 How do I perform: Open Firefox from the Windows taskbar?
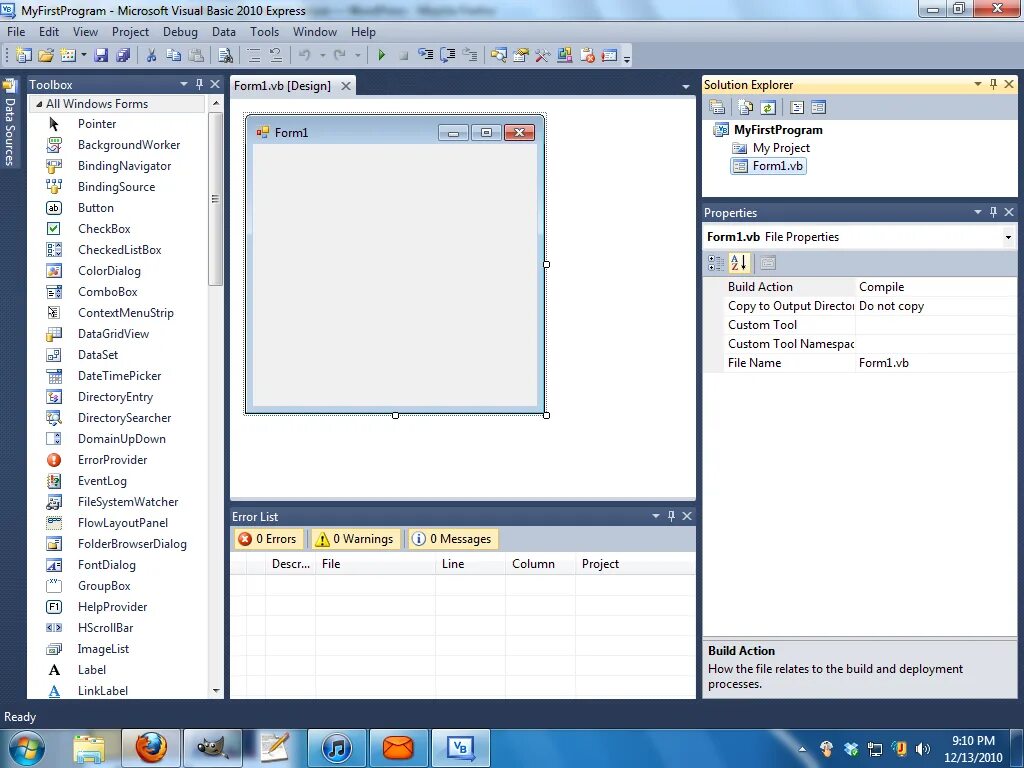[x=151, y=747]
